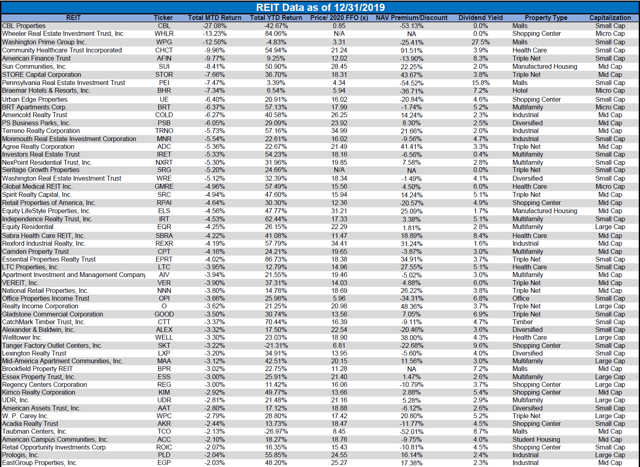The height and width of the screenshot is (467, 640).
Task: Click the 'Urban Edge Properties' name cell
Action: [x=35, y=99]
